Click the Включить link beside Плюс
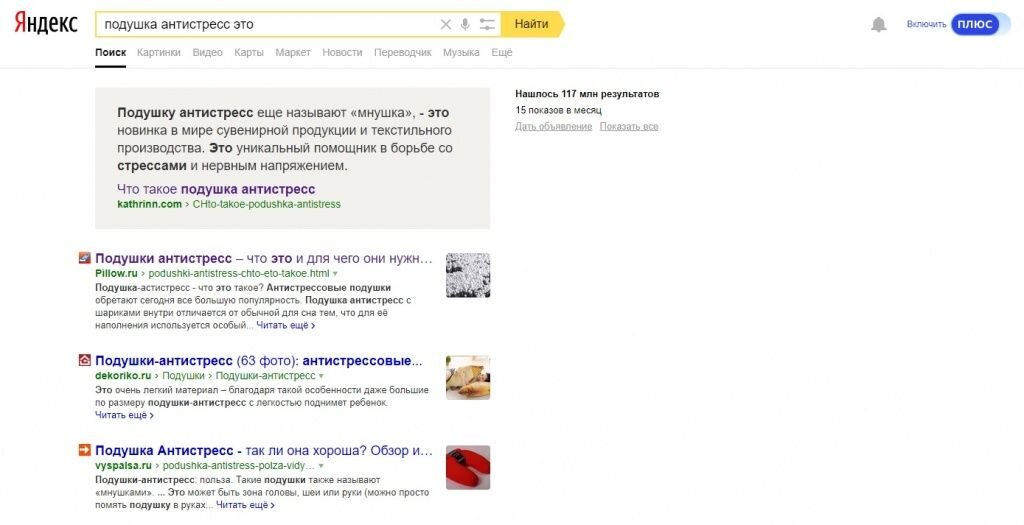The width and height of the screenshot is (1024, 525). point(926,24)
